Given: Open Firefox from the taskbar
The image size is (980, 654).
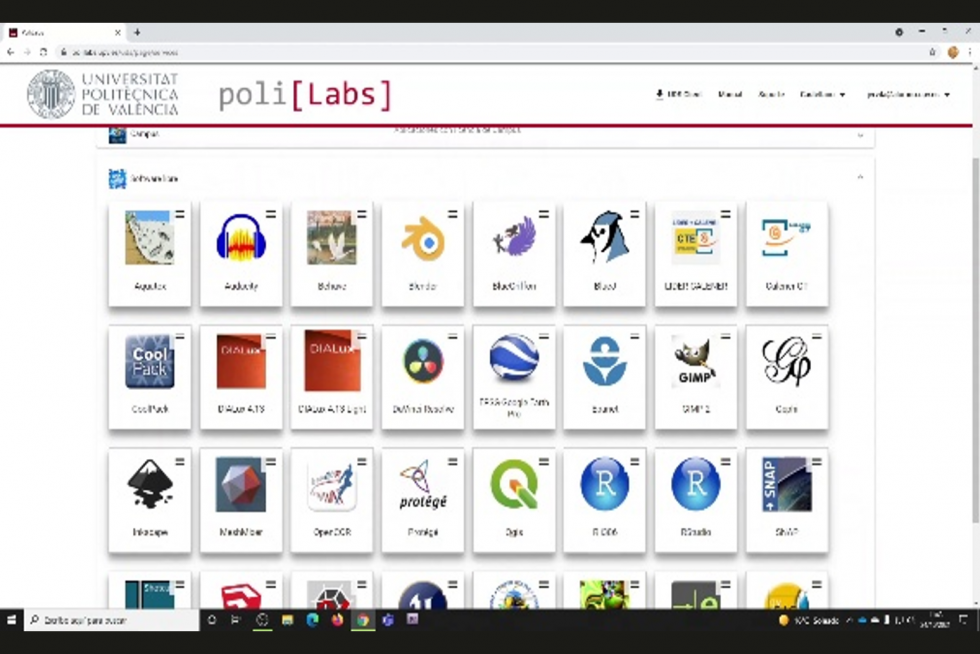Looking at the screenshot, I should click(x=338, y=620).
